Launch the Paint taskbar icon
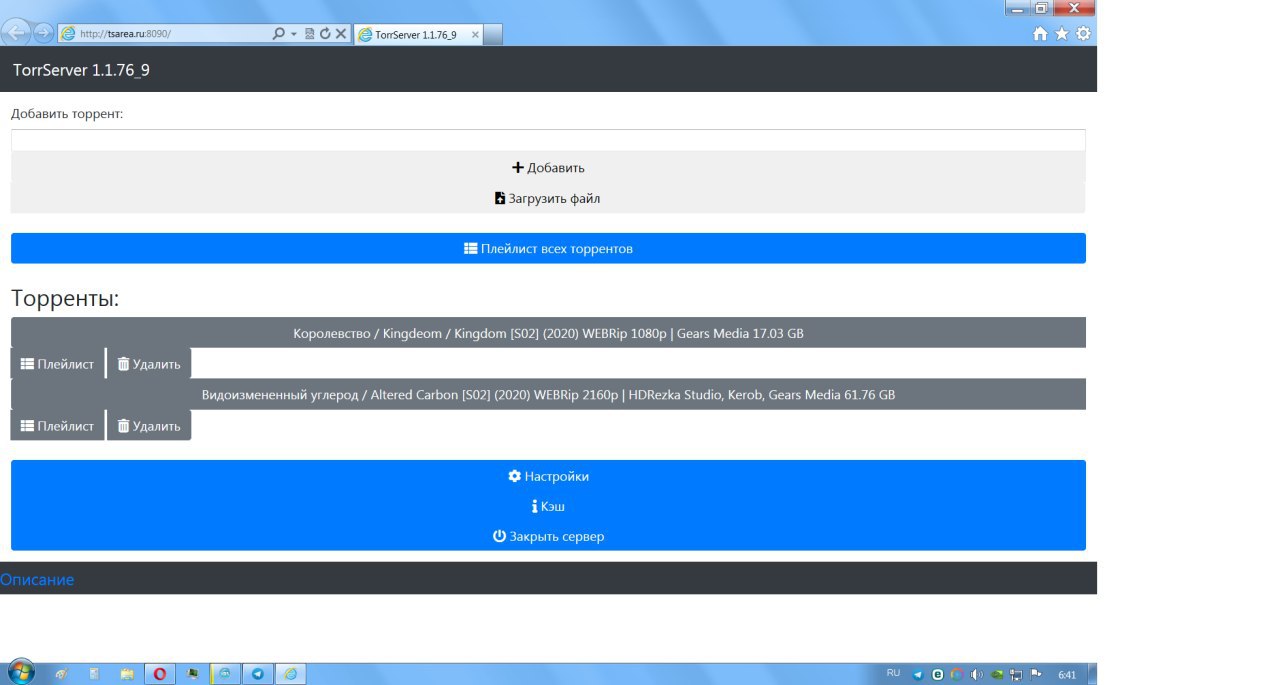Image resolution: width=1280 pixels, height=685 pixels. click(62, 674)
